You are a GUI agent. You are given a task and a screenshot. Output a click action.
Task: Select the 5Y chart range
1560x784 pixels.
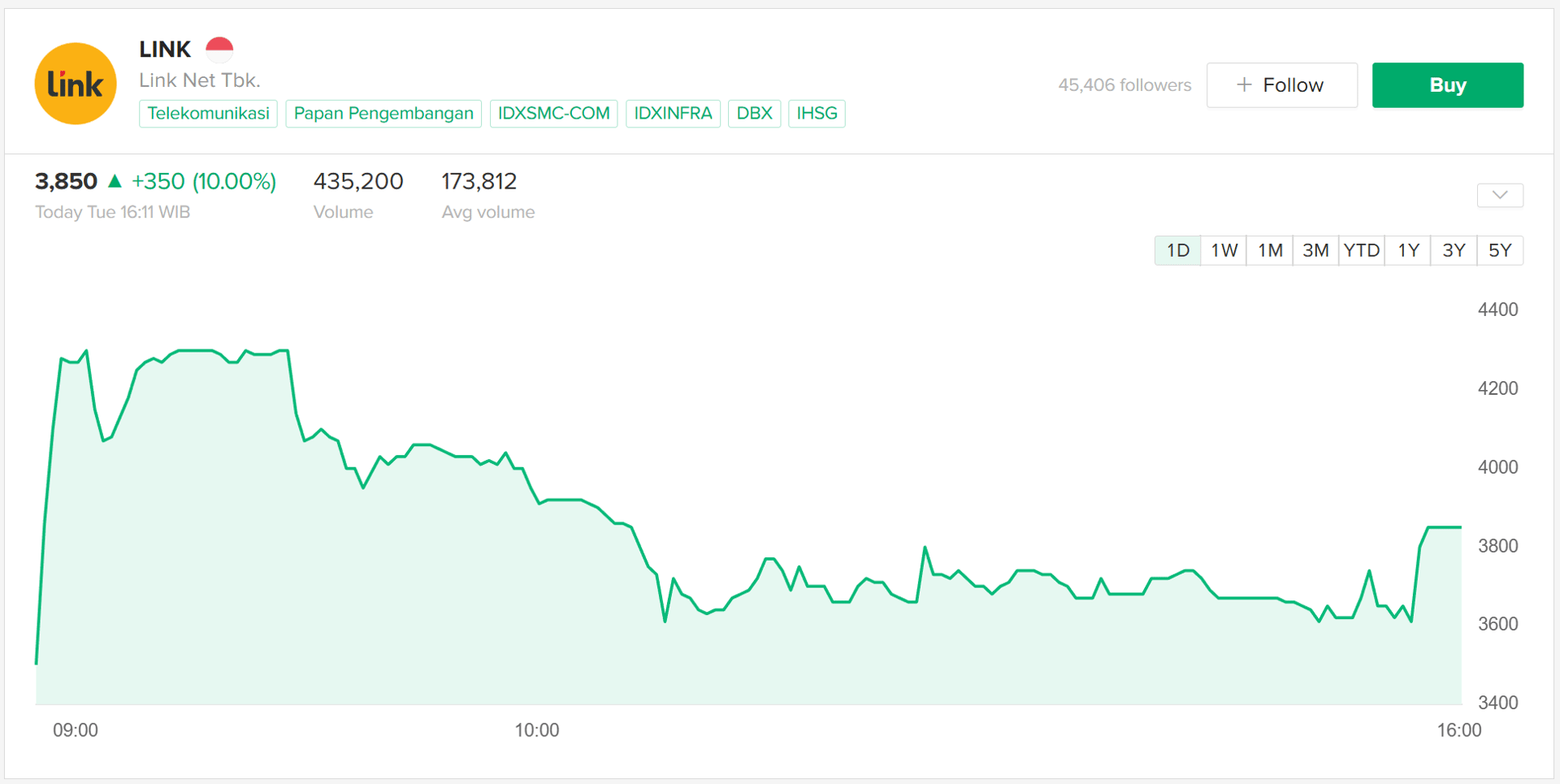[1500, 250]
